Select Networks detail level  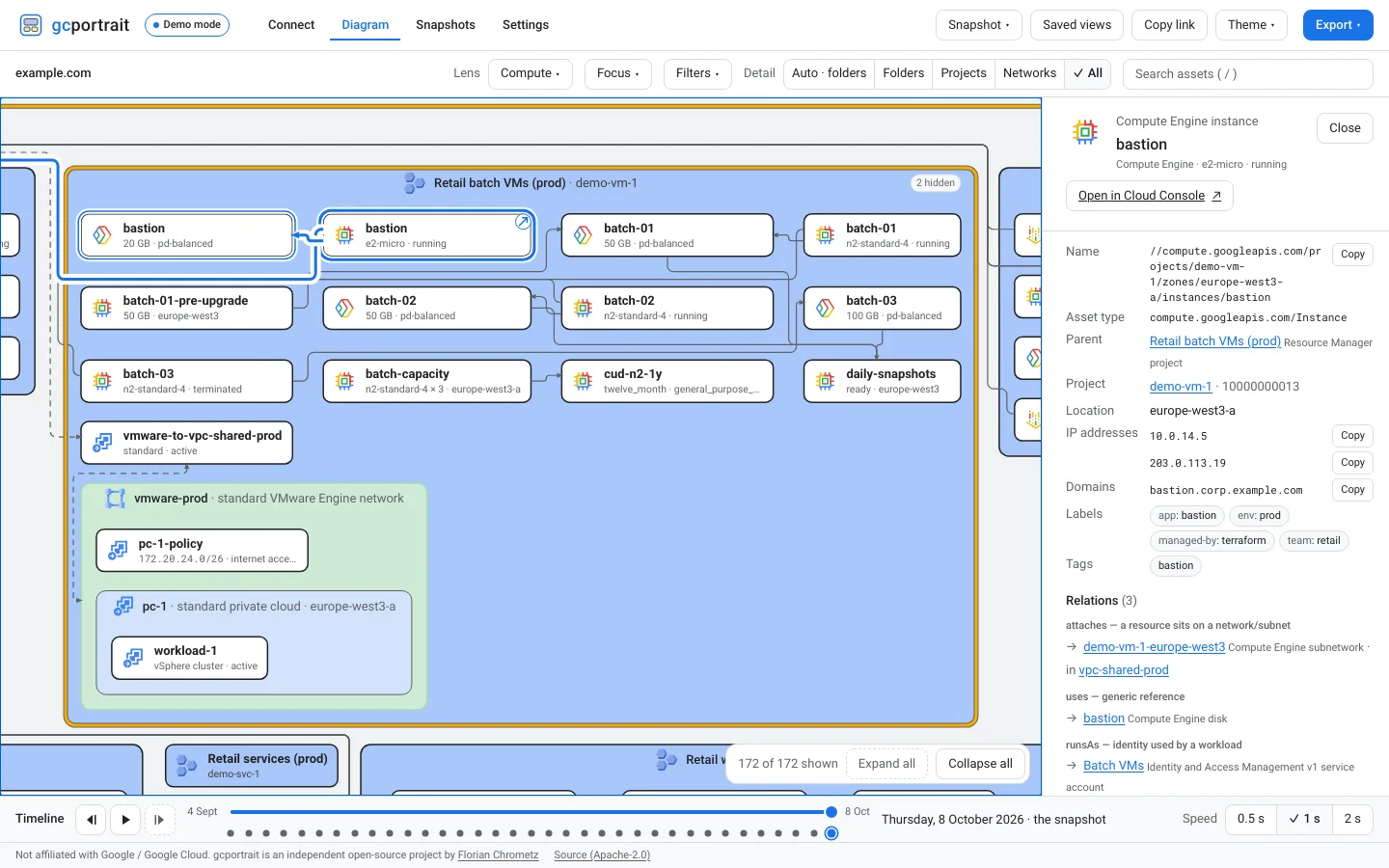point(1029,73)
